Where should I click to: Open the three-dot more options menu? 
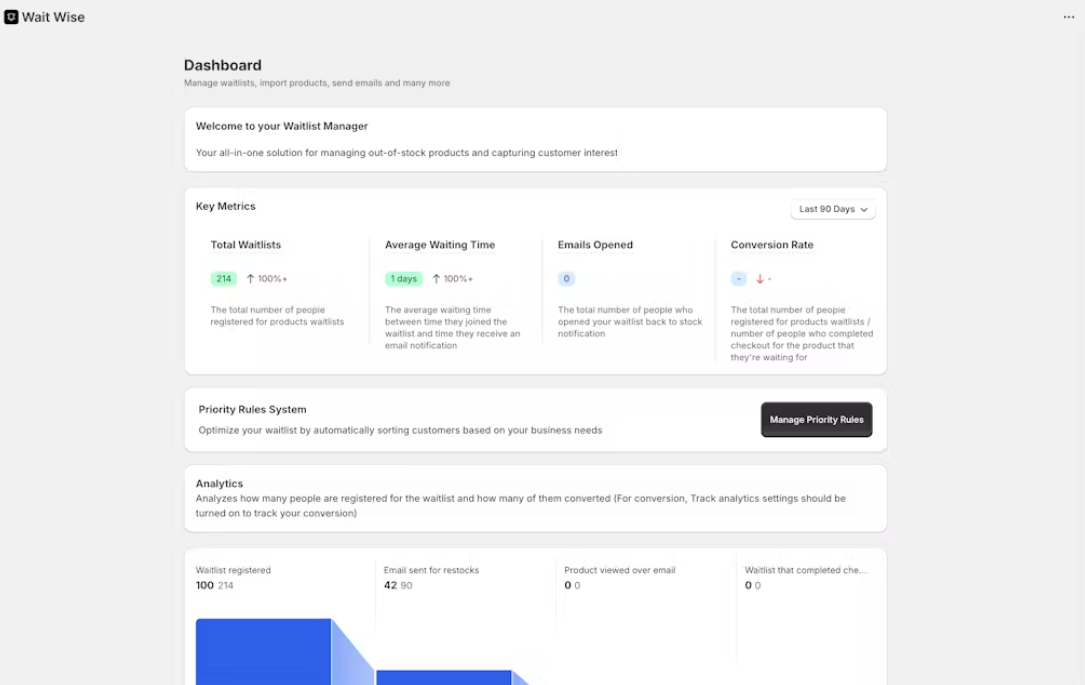click(1068, 17)
